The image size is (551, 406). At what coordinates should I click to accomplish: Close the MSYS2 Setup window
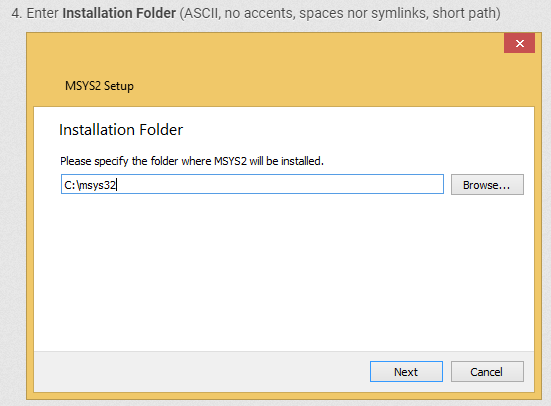[x=519, y=43]
